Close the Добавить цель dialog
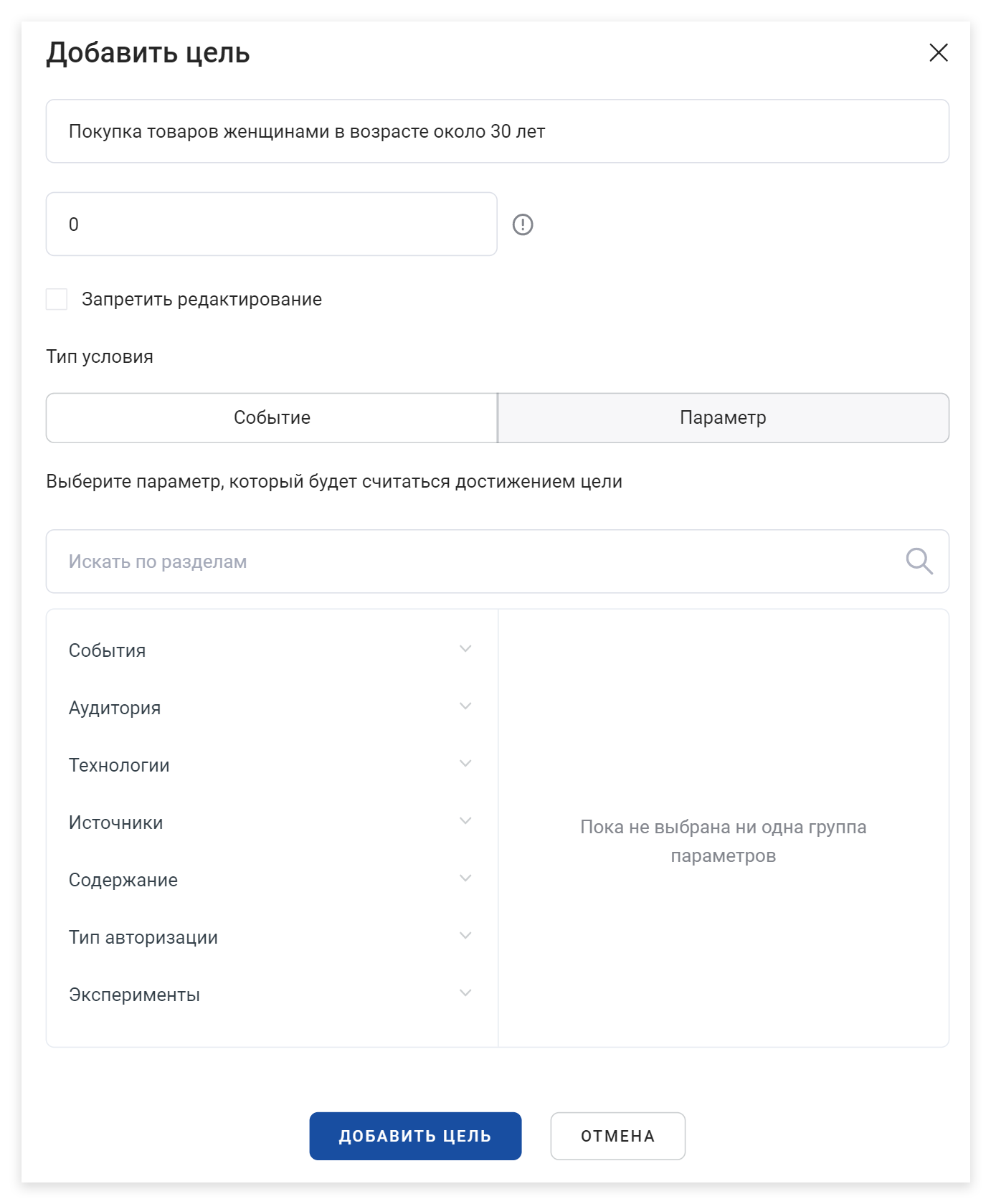996x1204 pixels. (939, 52)
